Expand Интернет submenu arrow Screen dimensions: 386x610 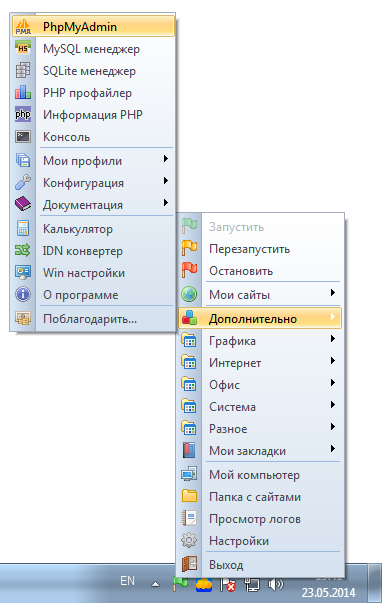tap(333, 361)
